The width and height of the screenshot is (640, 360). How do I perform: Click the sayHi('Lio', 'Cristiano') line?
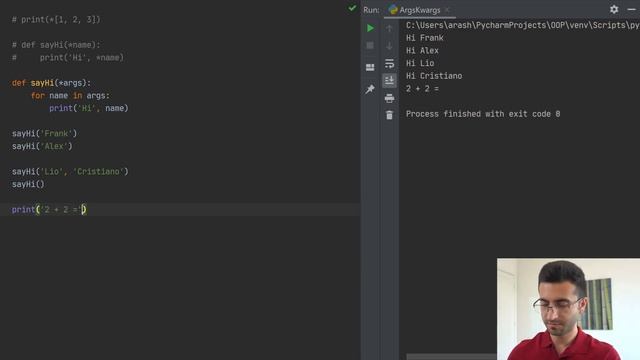click(70, 171)
